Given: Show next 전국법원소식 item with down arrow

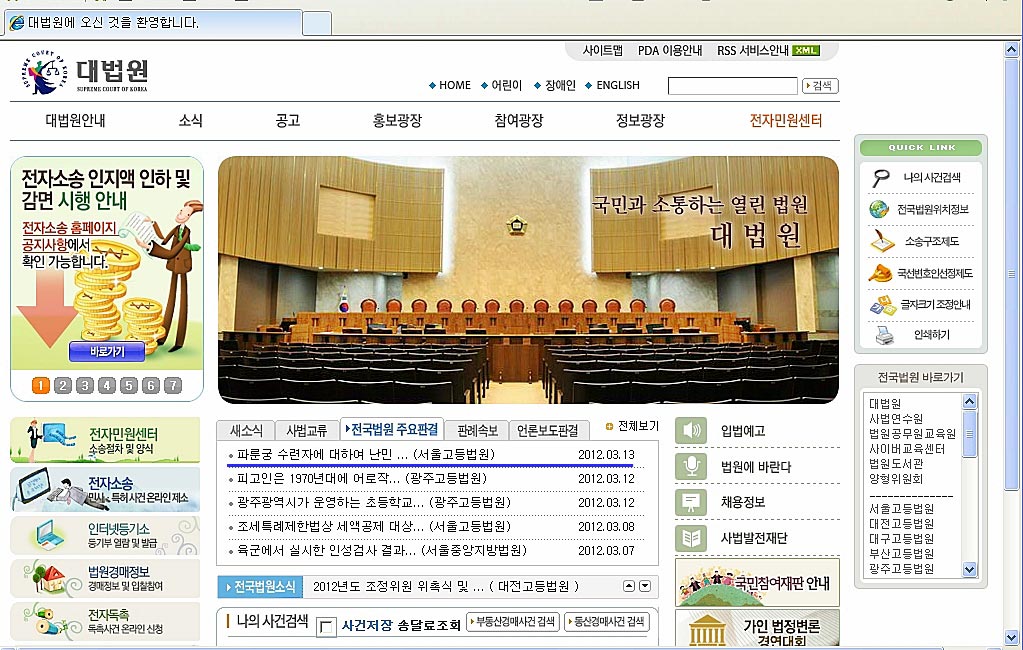Looking at the screenshot, I should (645, 586).
